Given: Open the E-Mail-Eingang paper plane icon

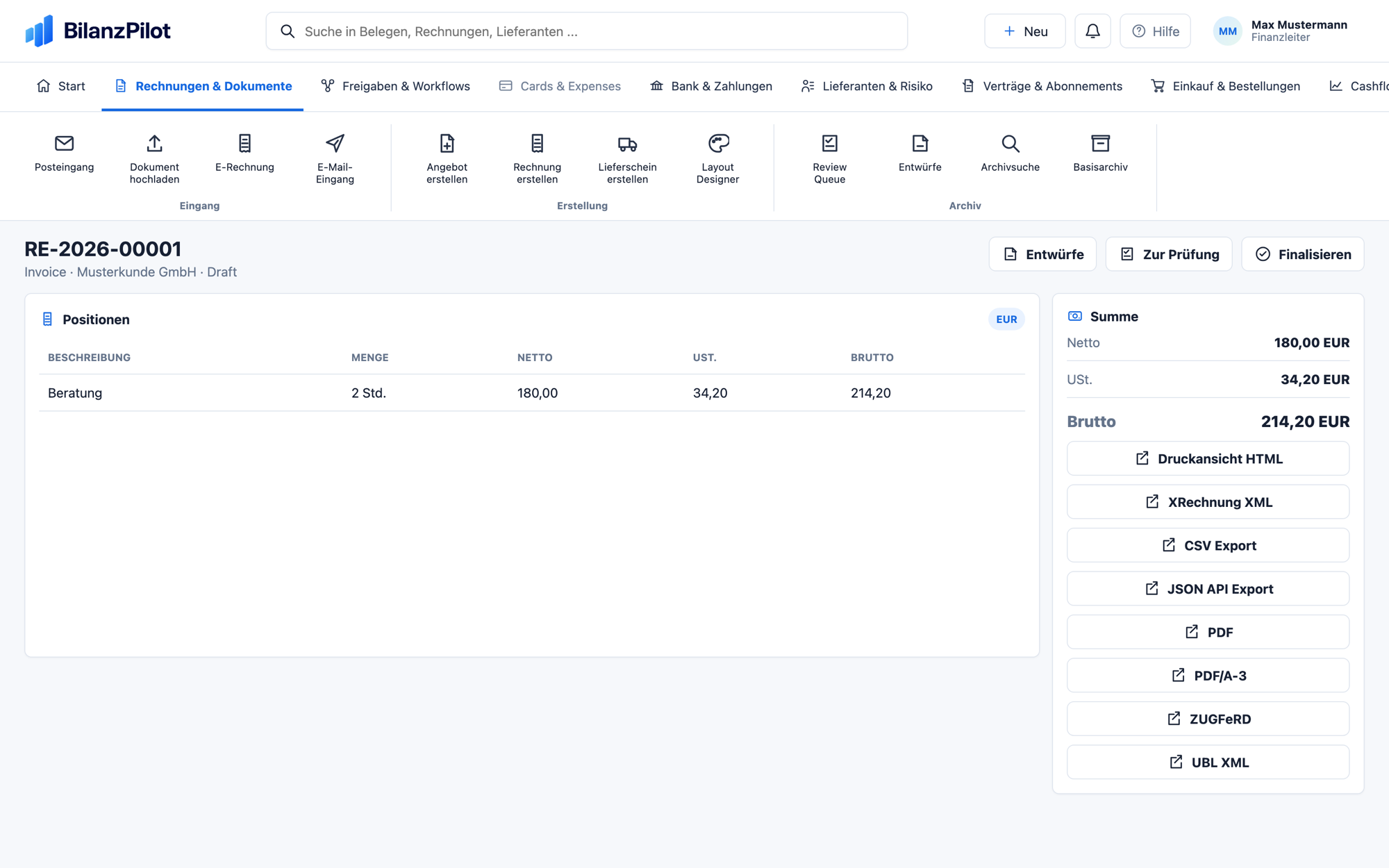Looking at the screenshot, I should [335, 143].
